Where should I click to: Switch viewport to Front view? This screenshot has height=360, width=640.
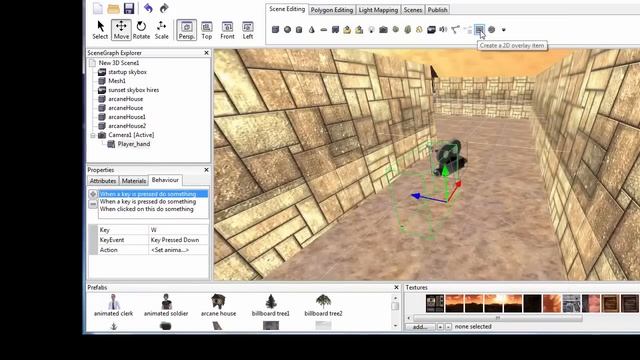click(227, 30)
